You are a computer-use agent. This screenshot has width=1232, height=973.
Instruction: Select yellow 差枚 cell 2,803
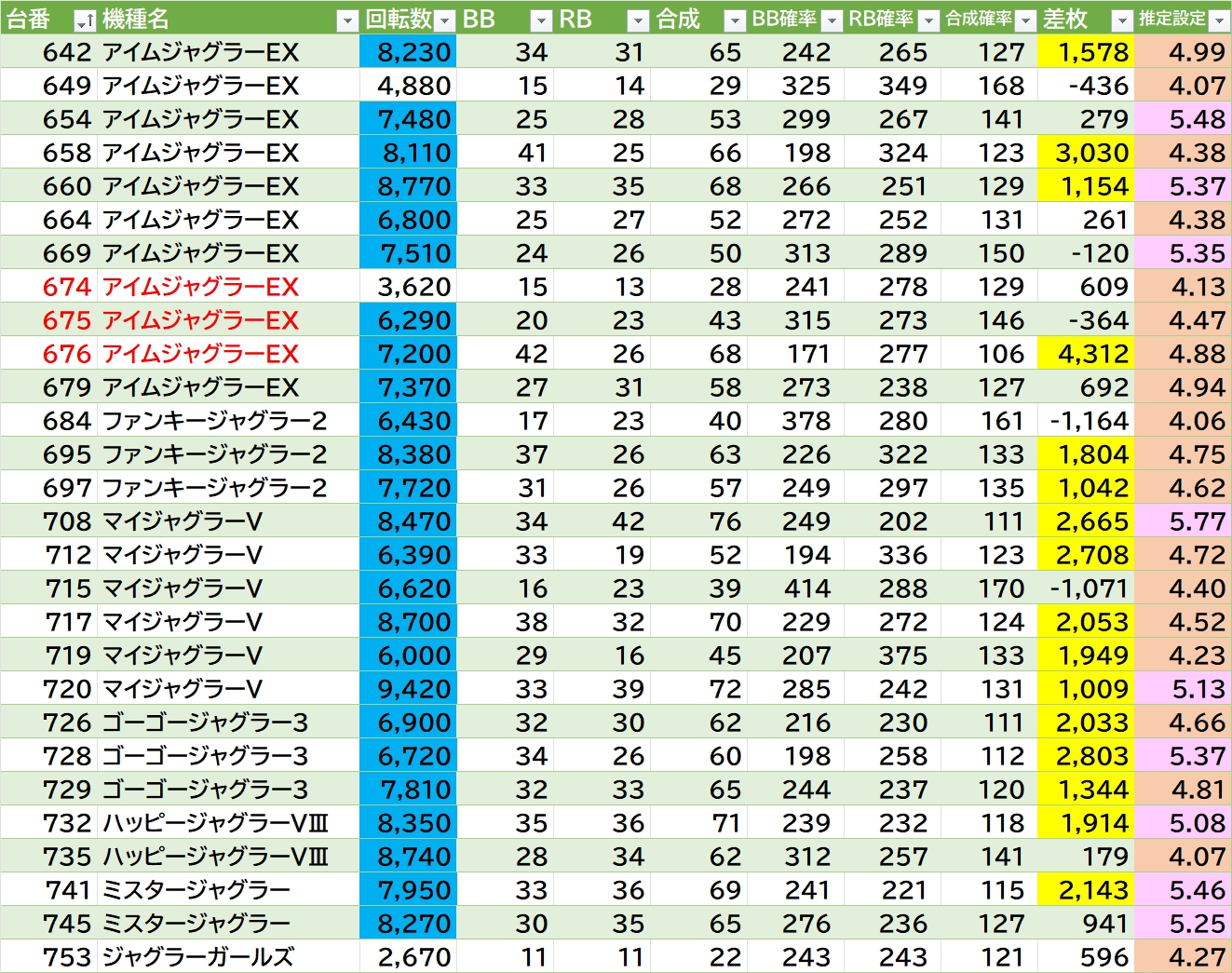tap(1086, 756)
